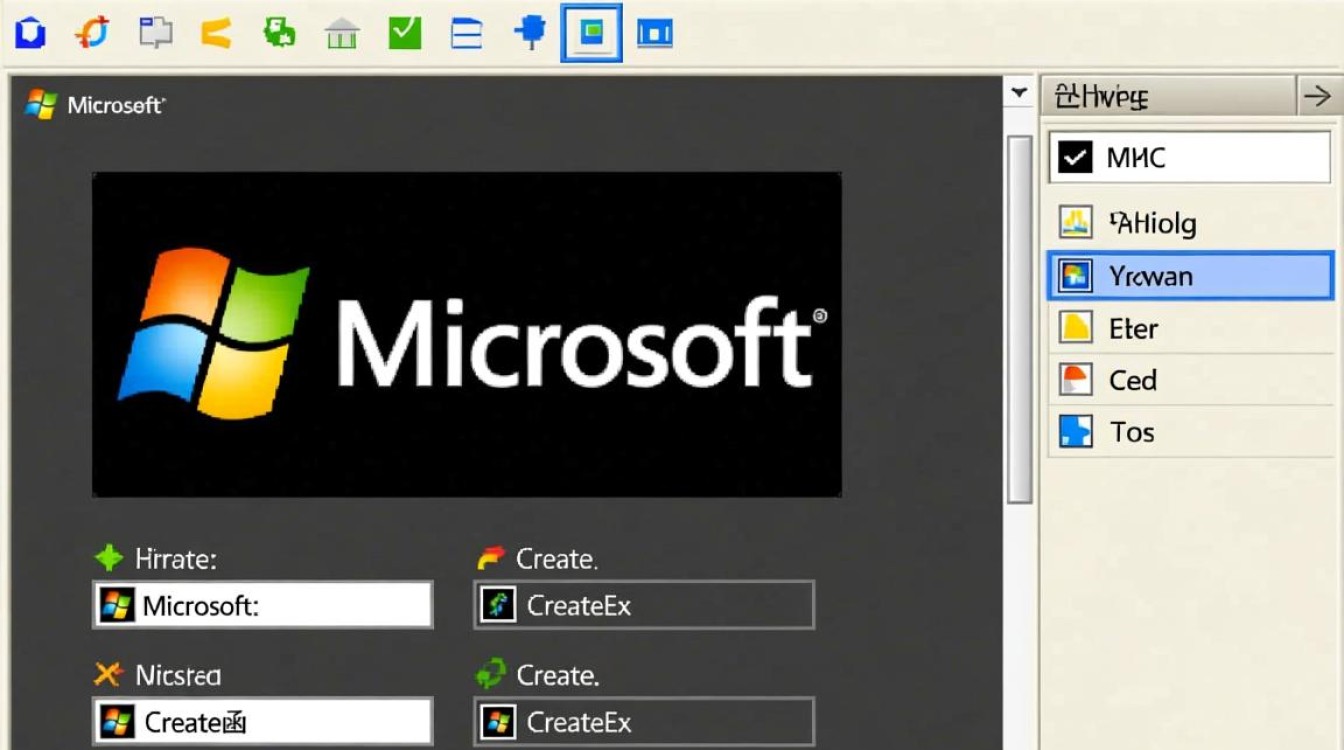
Task: Click the vertical scrollbar beside the Microsoft banner
Action: [x=1019, y=320]
